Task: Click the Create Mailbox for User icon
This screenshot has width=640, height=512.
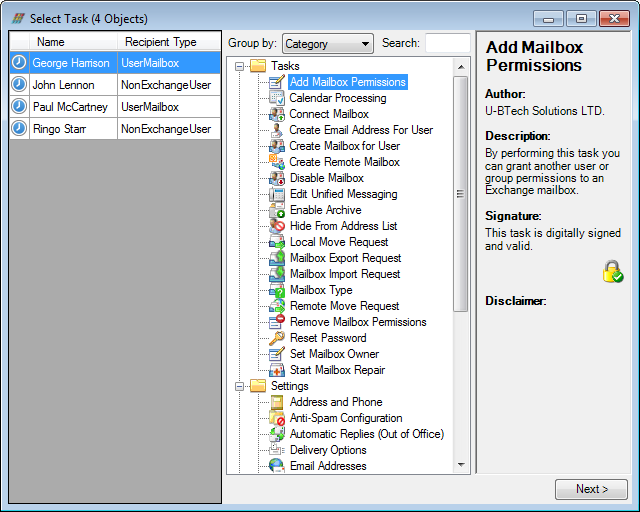Action: coord(277,146)
